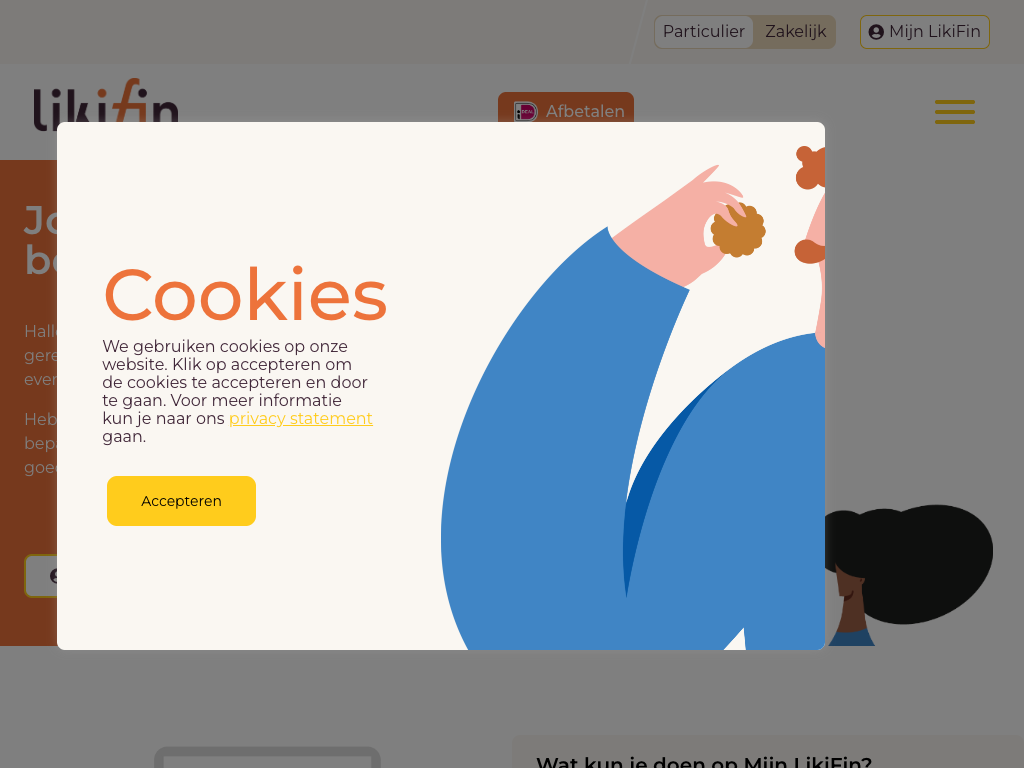Screen dimensions: 1024x768
Task: Click the device image below the banner
Action: [267, 758]
